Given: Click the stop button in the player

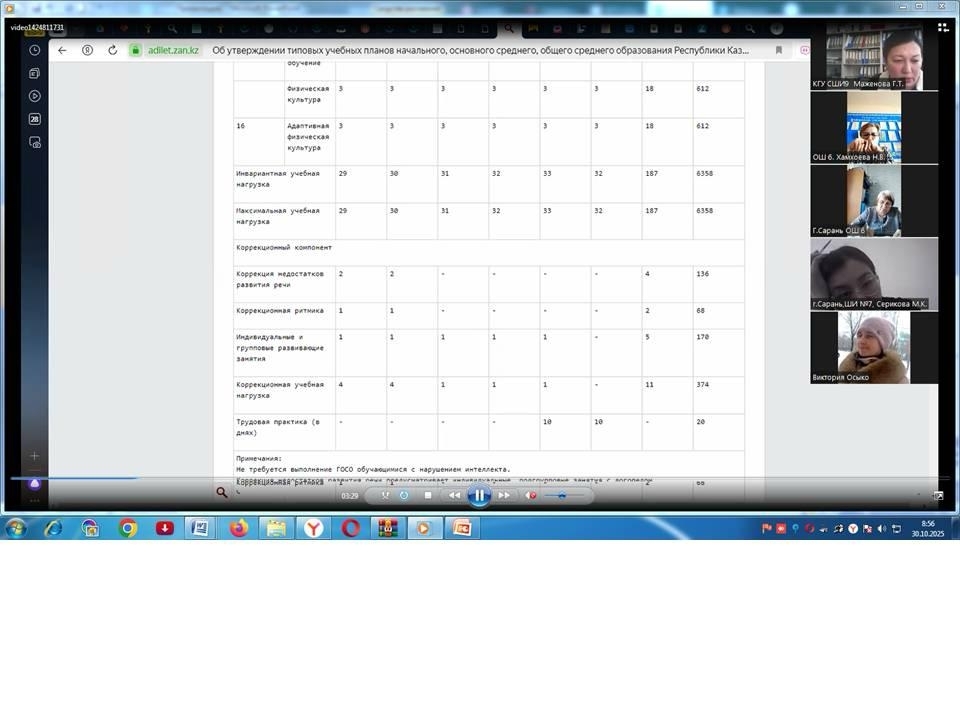Looking at the screenshot, I should pos(428,495).
